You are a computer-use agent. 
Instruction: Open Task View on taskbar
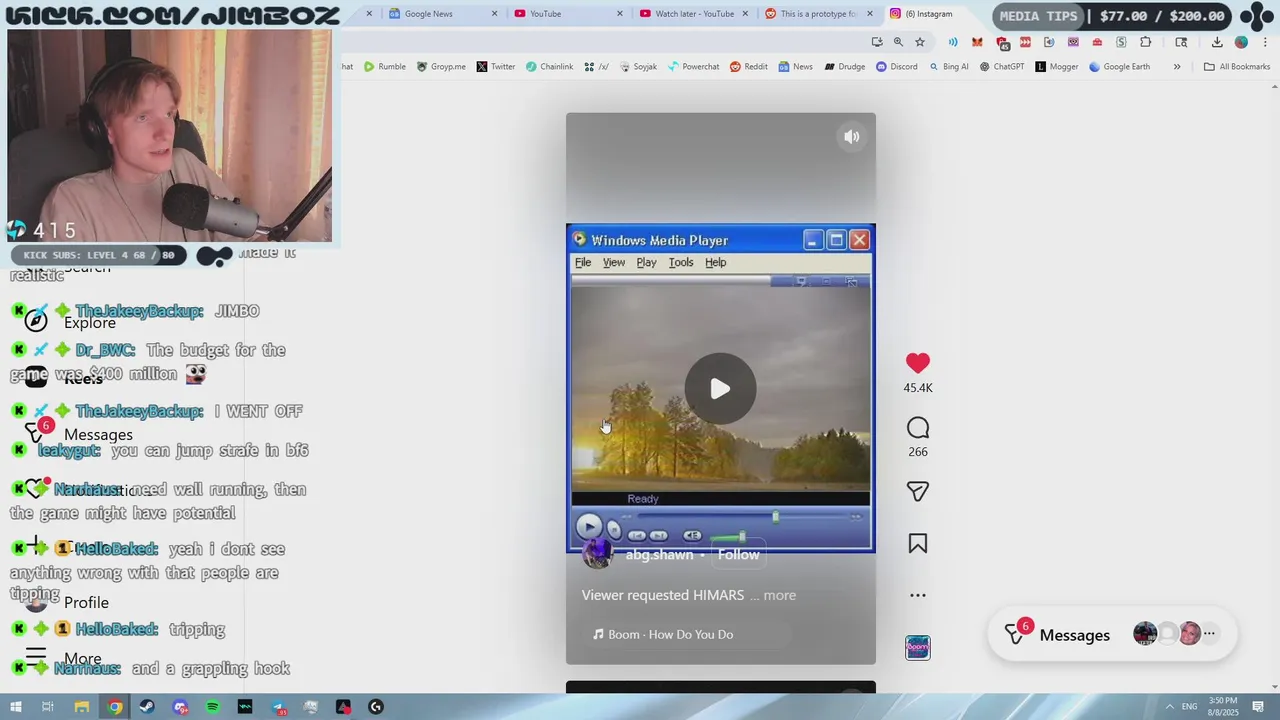coord(48,707)
